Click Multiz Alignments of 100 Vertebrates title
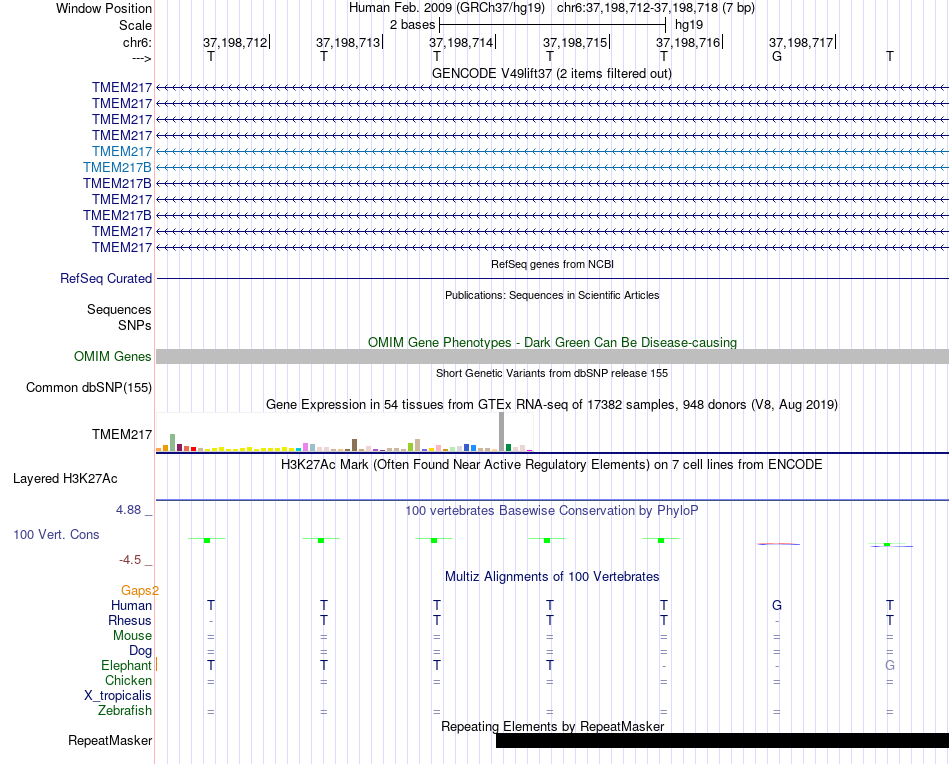 [552, 576]
